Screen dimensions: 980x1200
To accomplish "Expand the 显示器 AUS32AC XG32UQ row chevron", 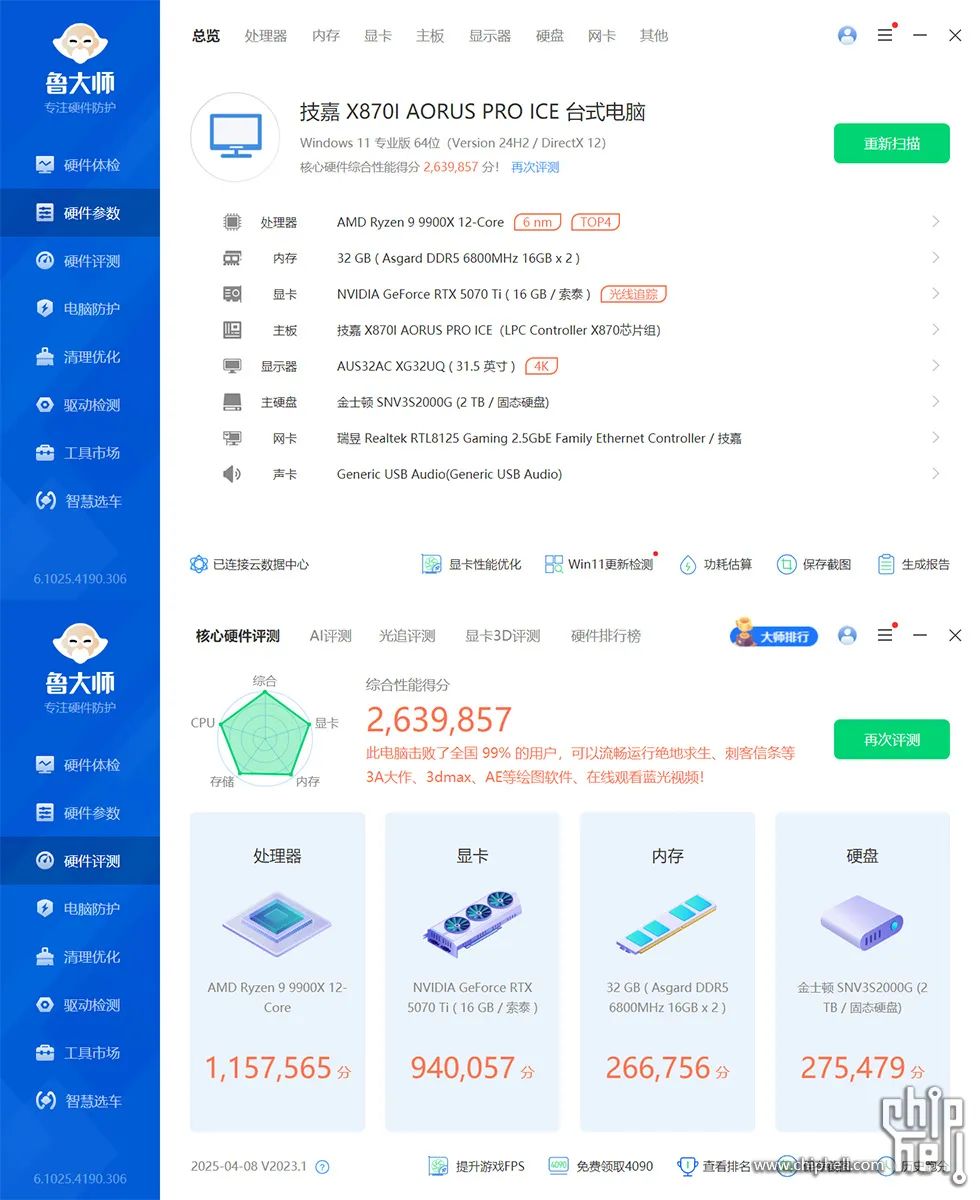I will (x=935, y=366).
